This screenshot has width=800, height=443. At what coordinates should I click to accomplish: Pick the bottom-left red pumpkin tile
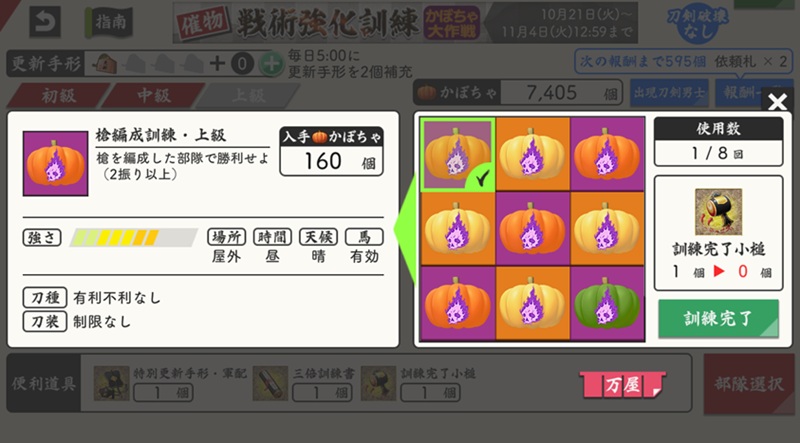(x=457, y=304)
